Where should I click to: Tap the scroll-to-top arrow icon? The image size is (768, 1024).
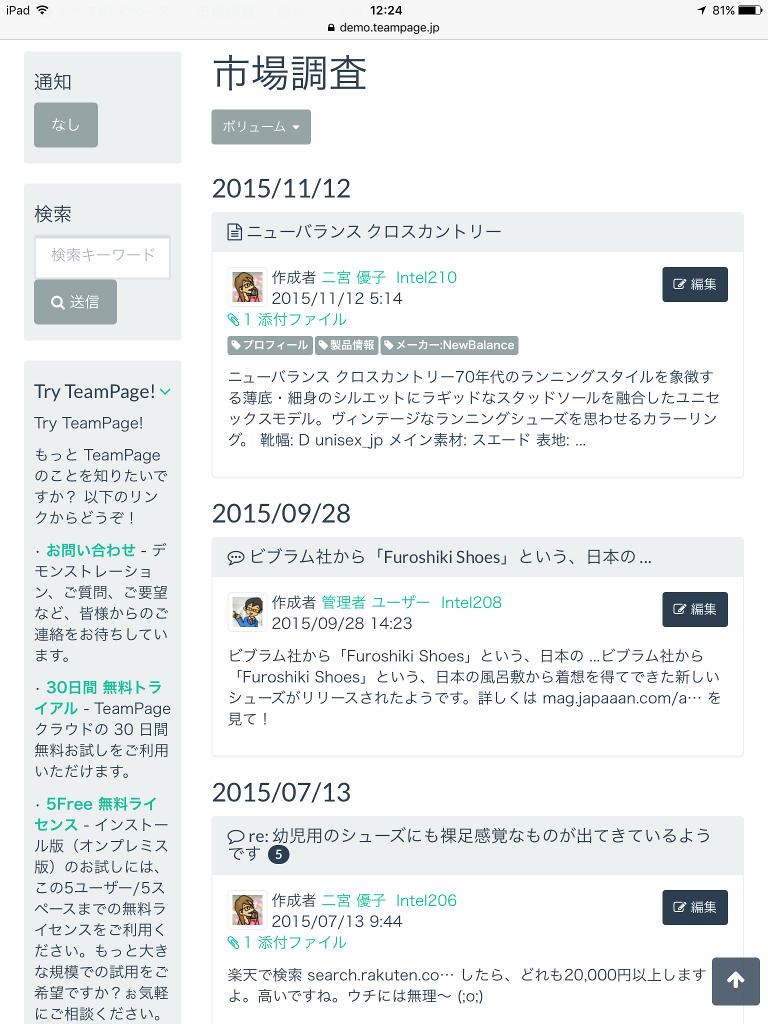(x=735, y=980)
